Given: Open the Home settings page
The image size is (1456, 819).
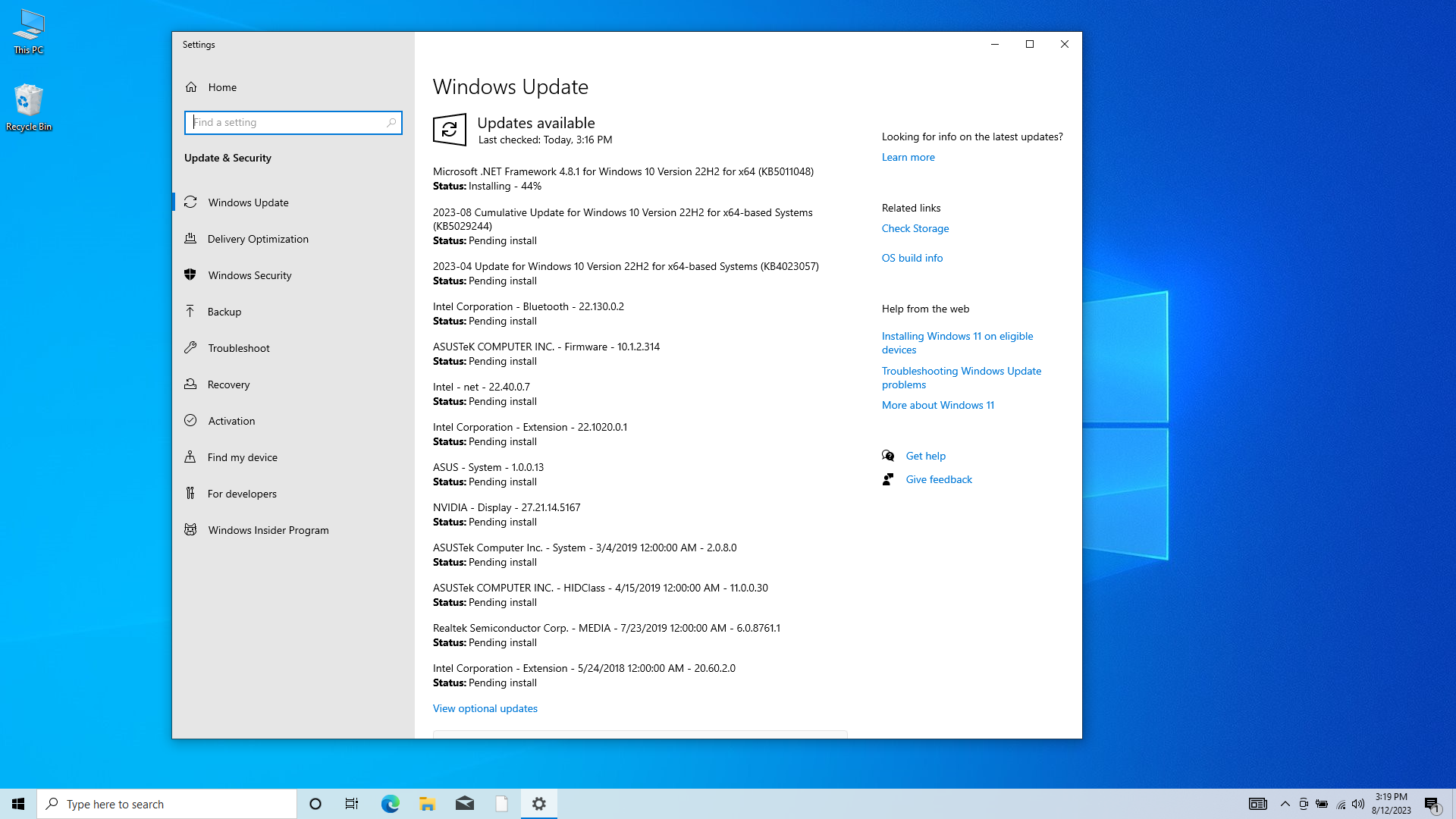Looking at the screenshot, I should [x=222, y=87].
